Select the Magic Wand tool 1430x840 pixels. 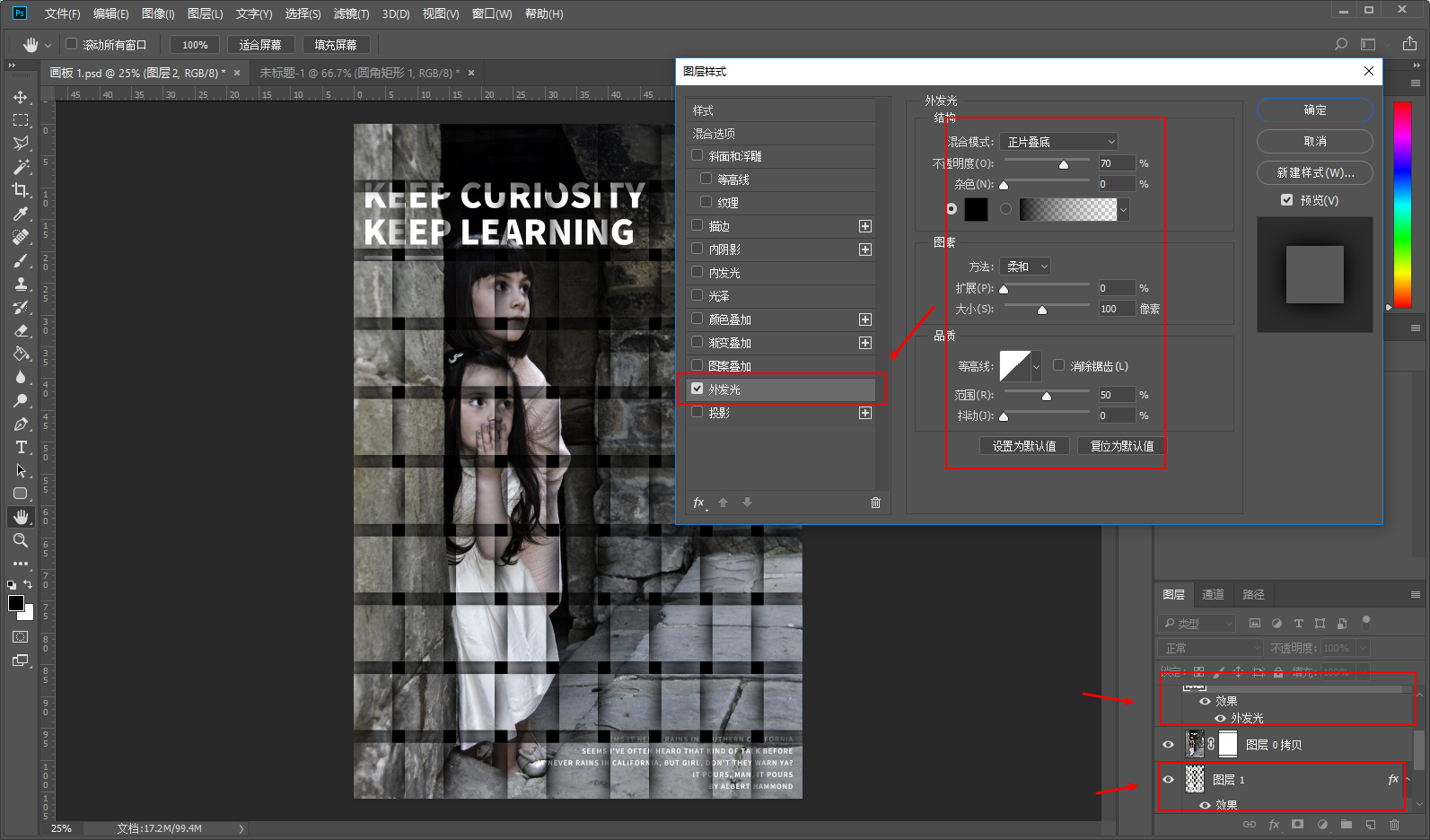click(x=21, y=167)
